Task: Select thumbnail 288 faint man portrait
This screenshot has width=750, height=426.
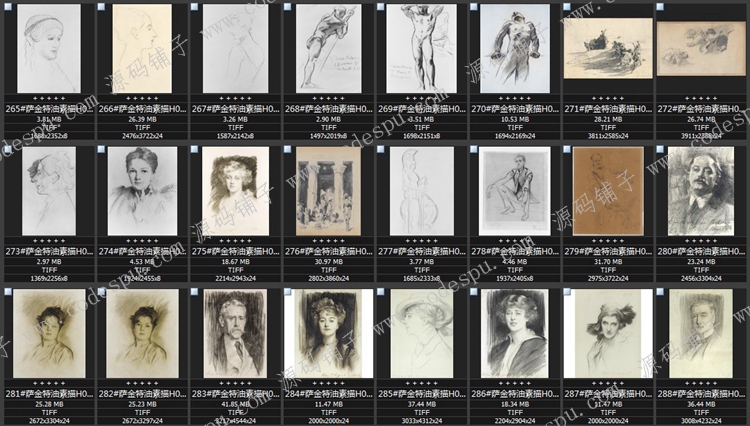Action: [701, 333]
